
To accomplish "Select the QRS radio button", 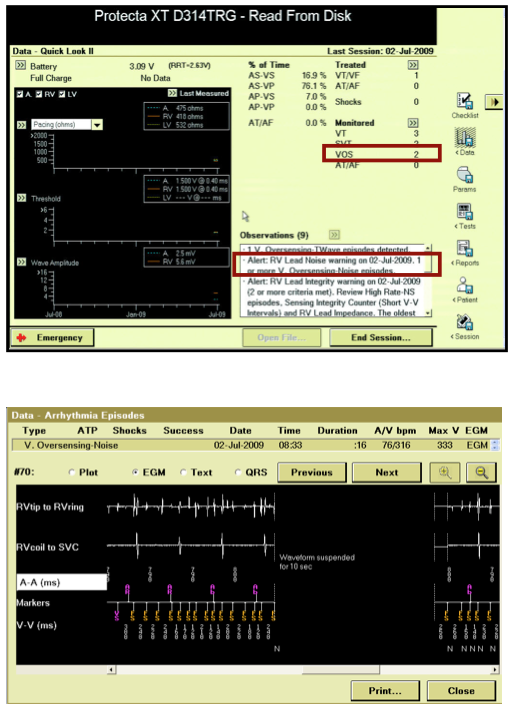I will click(238, 472).
